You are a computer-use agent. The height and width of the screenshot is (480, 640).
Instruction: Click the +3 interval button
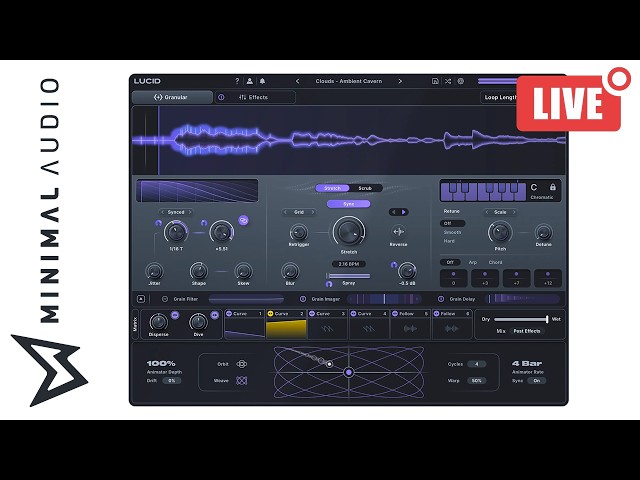485,278
